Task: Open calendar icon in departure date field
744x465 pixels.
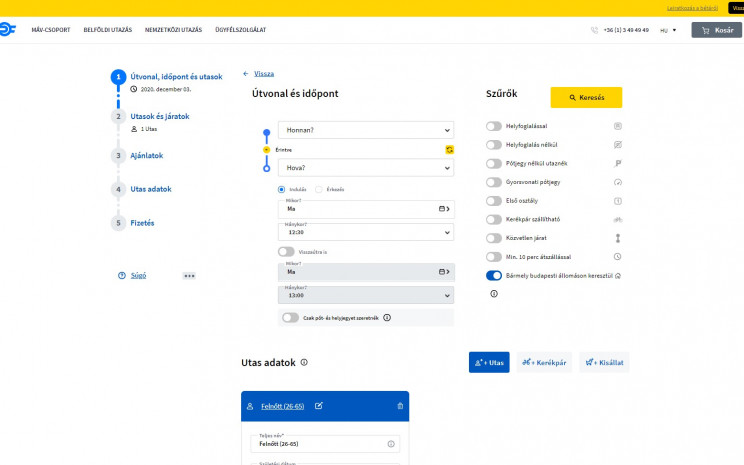Action: [442, 209]
